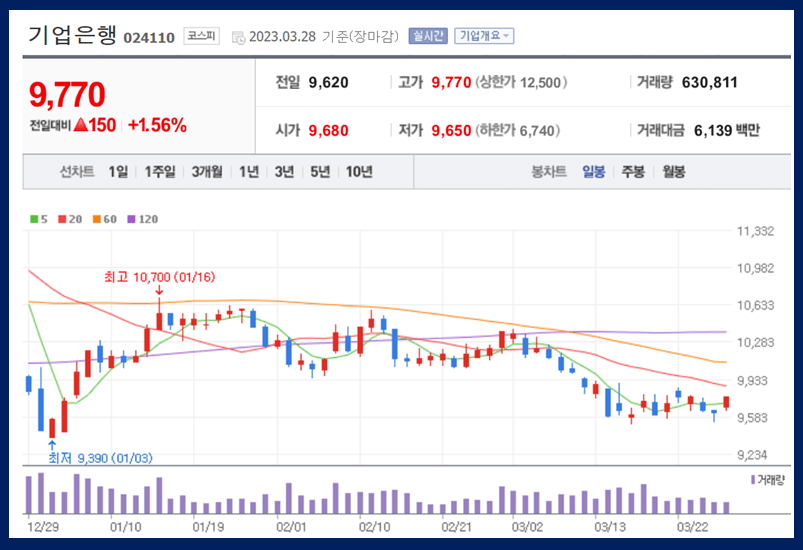803x550 pixels.
Task: Switch to the 일봉 daily candle chart
Action: coord(594,172)
